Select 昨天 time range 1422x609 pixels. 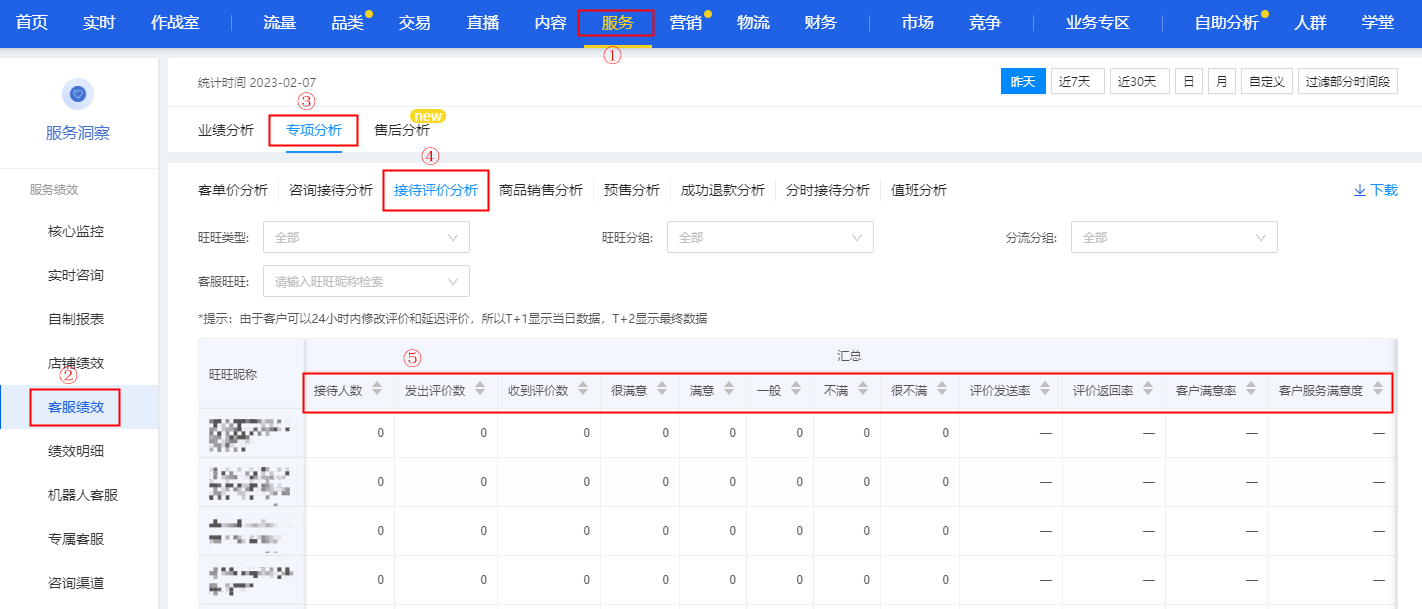pos(1023,81)
